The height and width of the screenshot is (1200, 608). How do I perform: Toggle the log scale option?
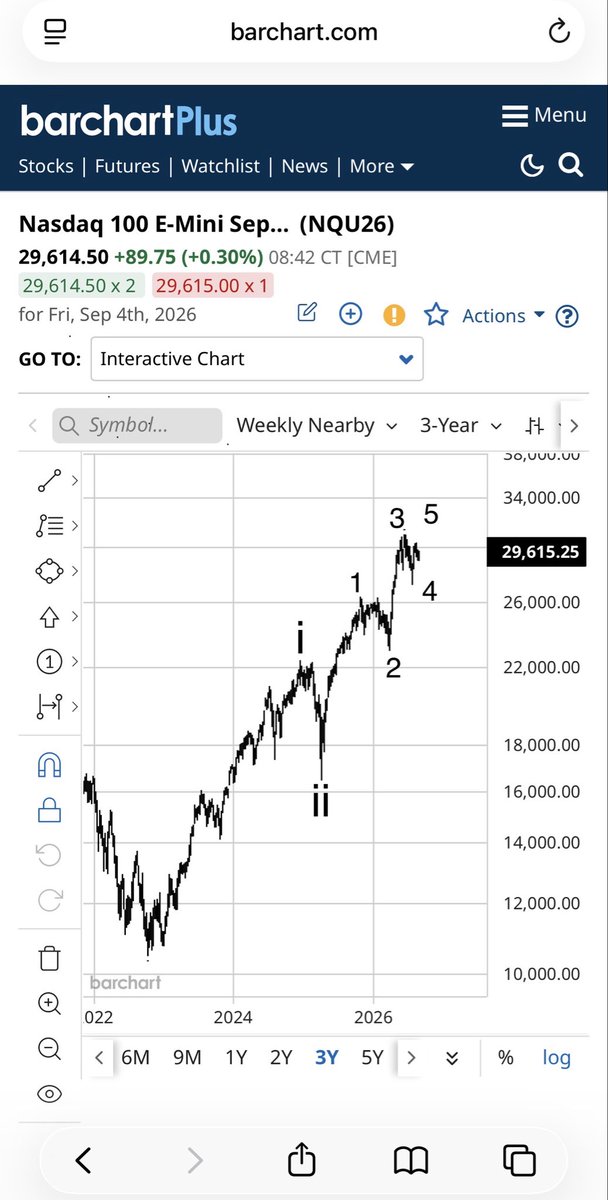557,1057
